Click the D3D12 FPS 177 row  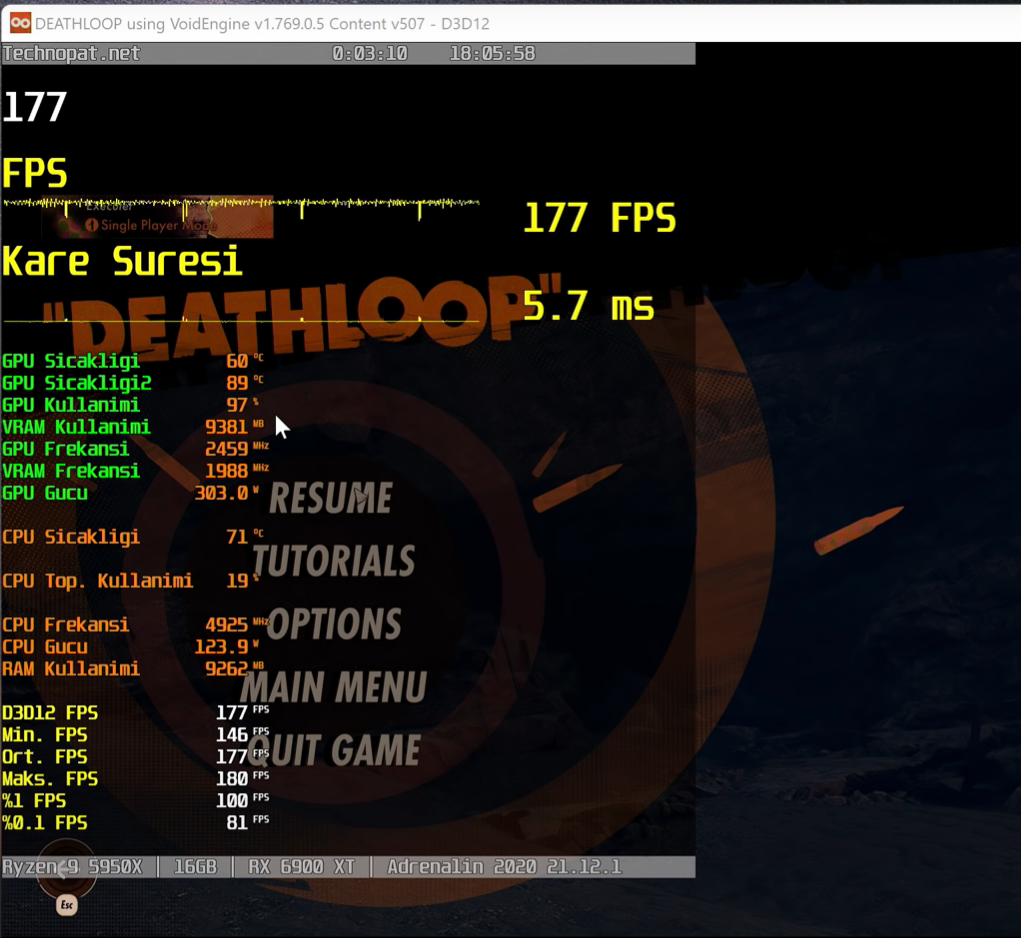tap(135, 713)
